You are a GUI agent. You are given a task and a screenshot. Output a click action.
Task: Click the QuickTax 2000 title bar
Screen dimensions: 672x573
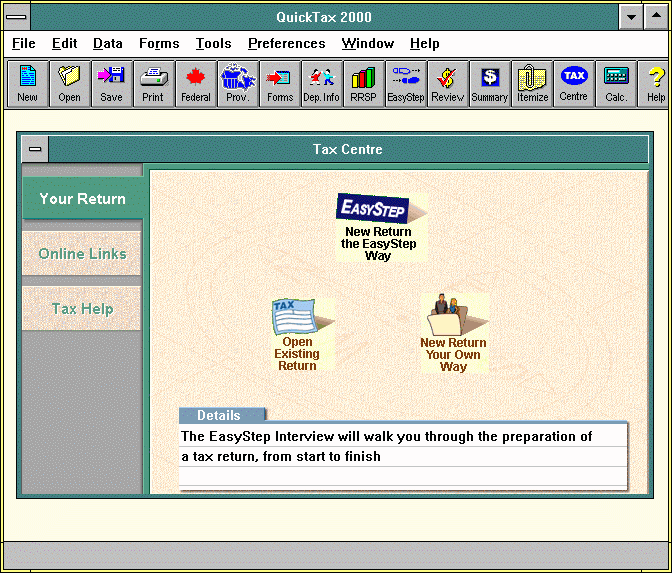point(324,17)
